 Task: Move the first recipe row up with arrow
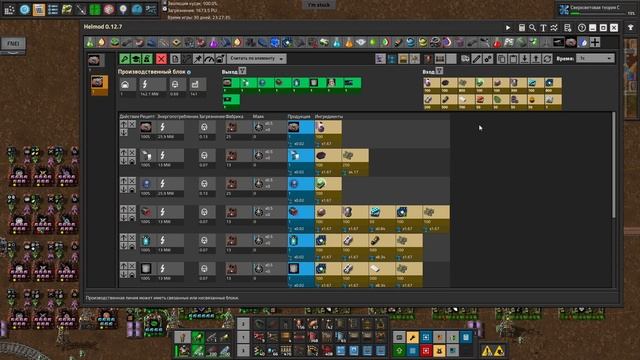coord(124,124)
